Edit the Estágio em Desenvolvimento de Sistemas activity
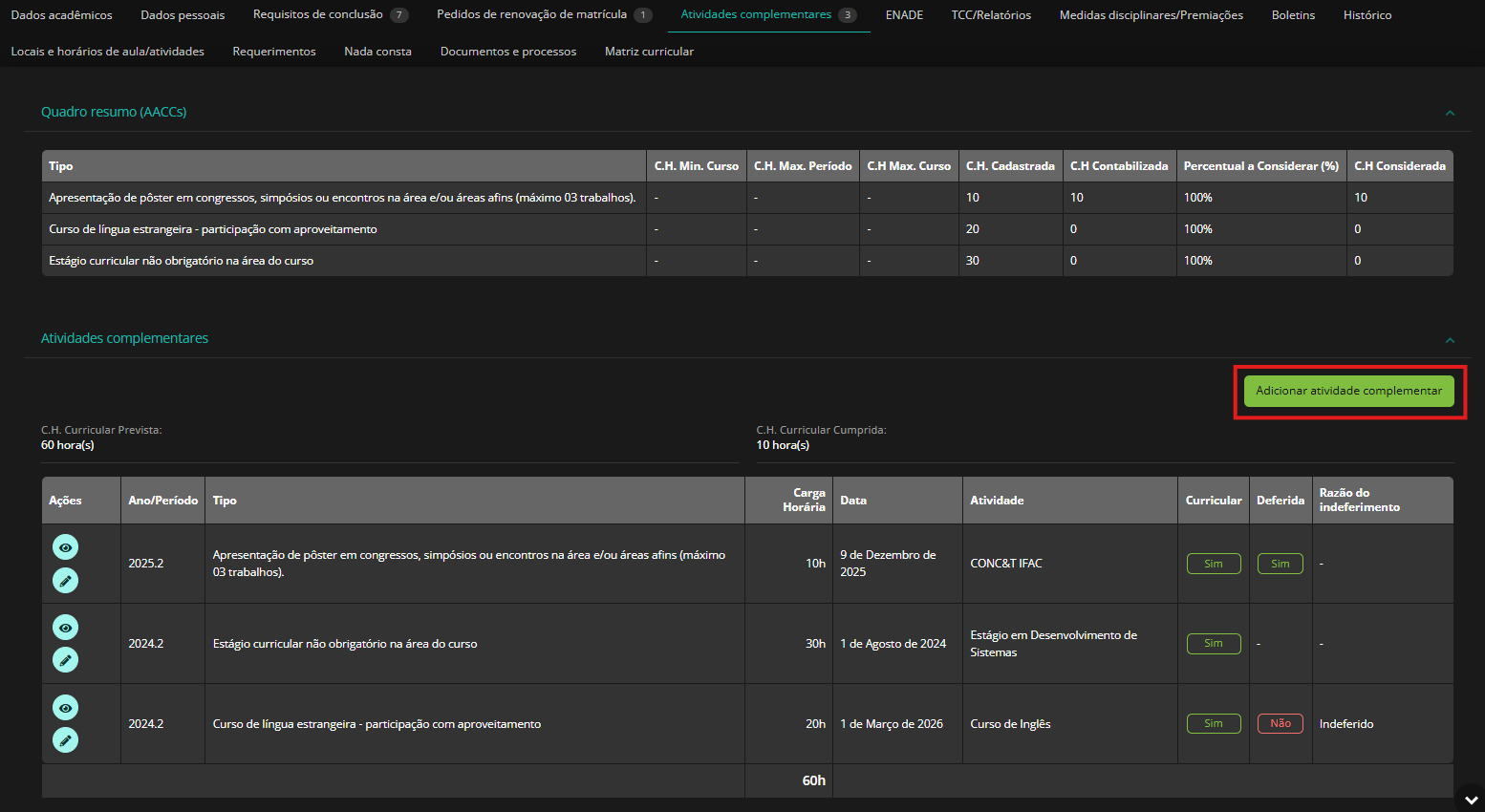1485x812 pixels. tap(65, 660)
